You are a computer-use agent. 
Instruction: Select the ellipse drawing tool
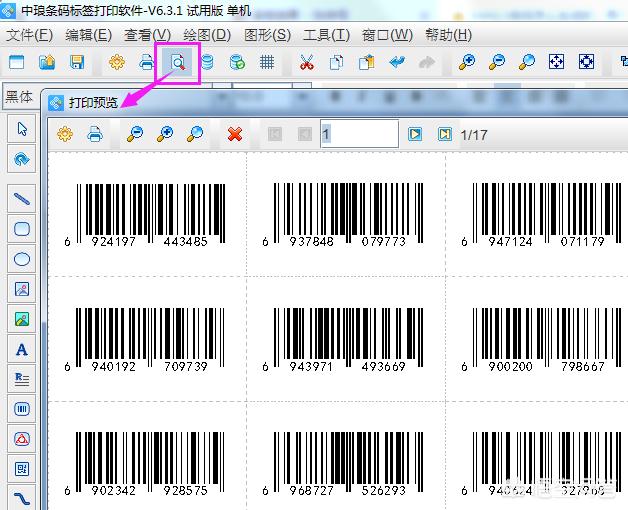coord(22,259)
